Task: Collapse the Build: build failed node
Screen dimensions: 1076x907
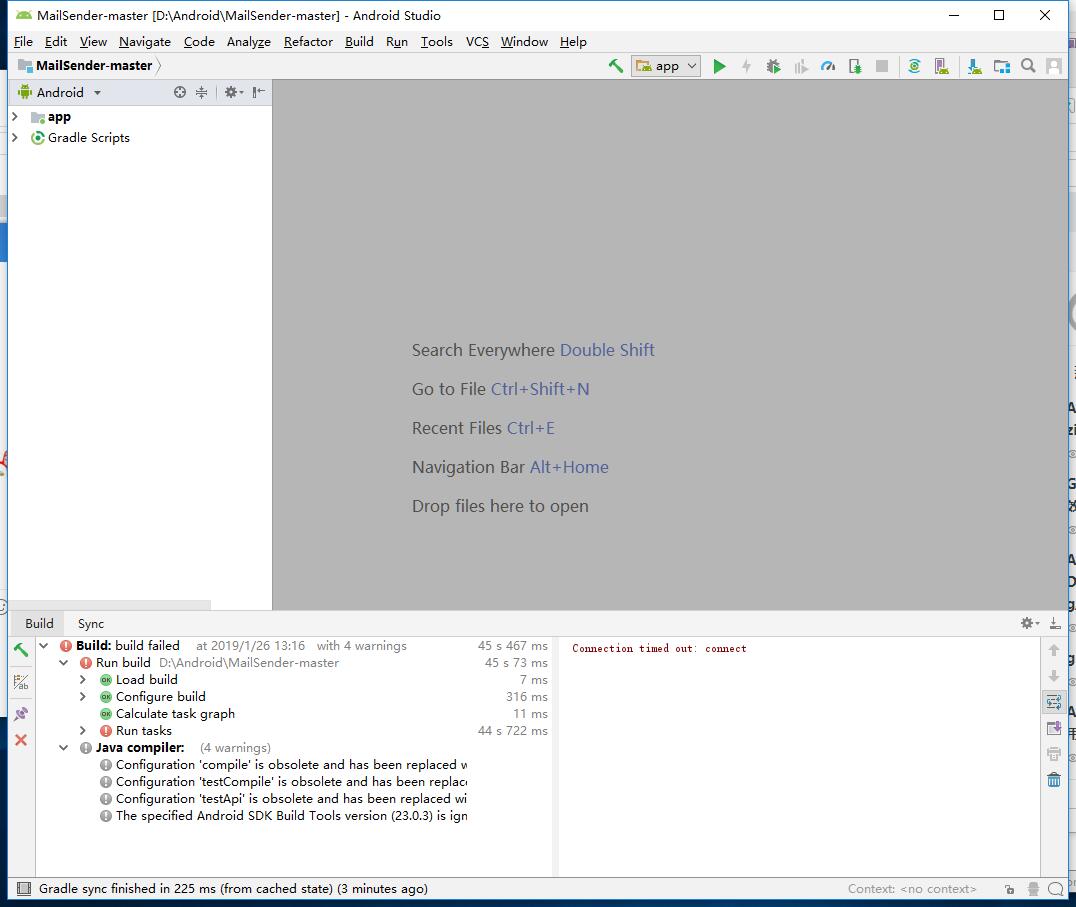Action: coord(44,646)
